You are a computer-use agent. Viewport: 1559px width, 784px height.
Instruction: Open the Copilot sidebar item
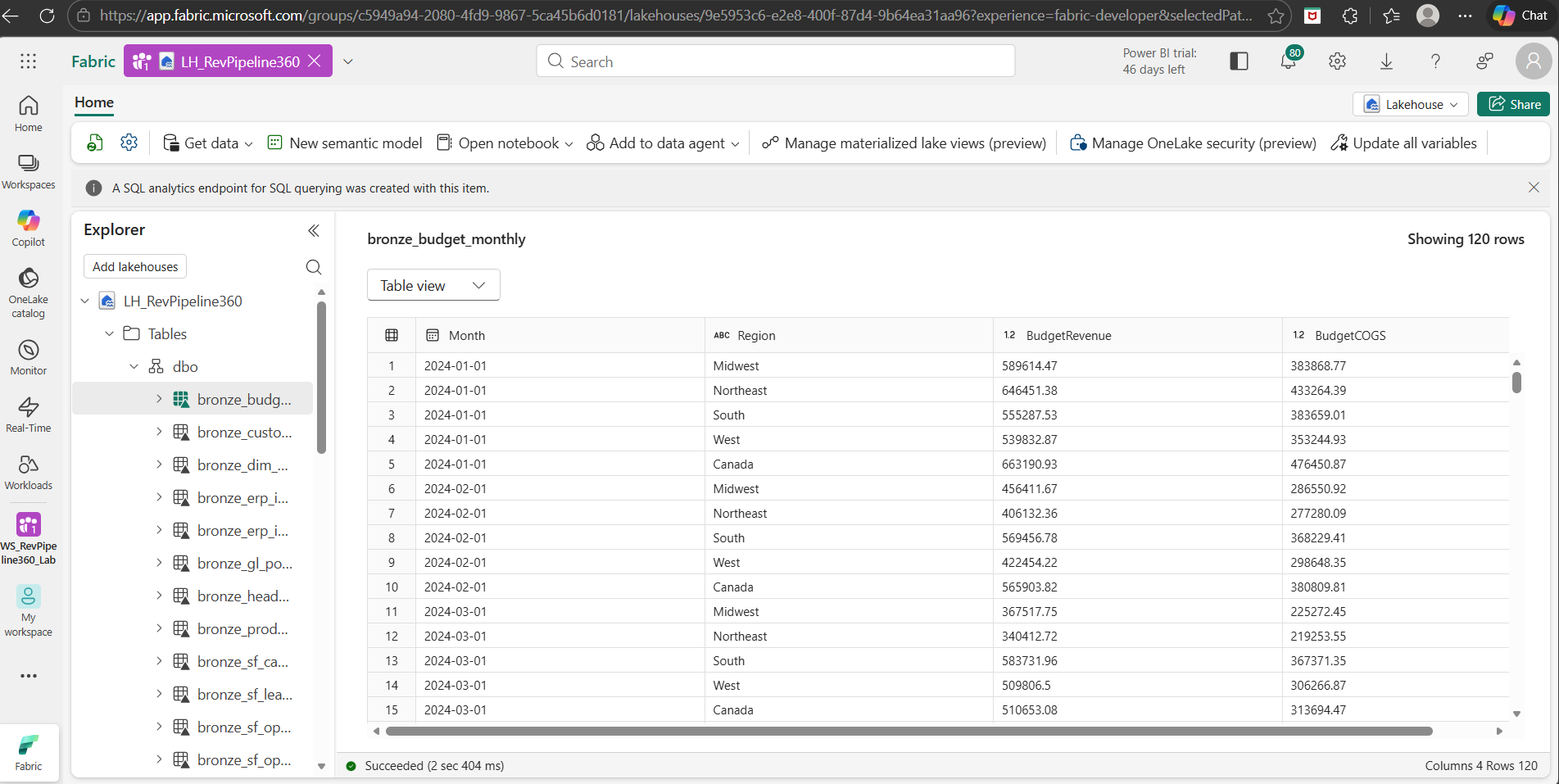pyautogui.click(x=29, y=228)
